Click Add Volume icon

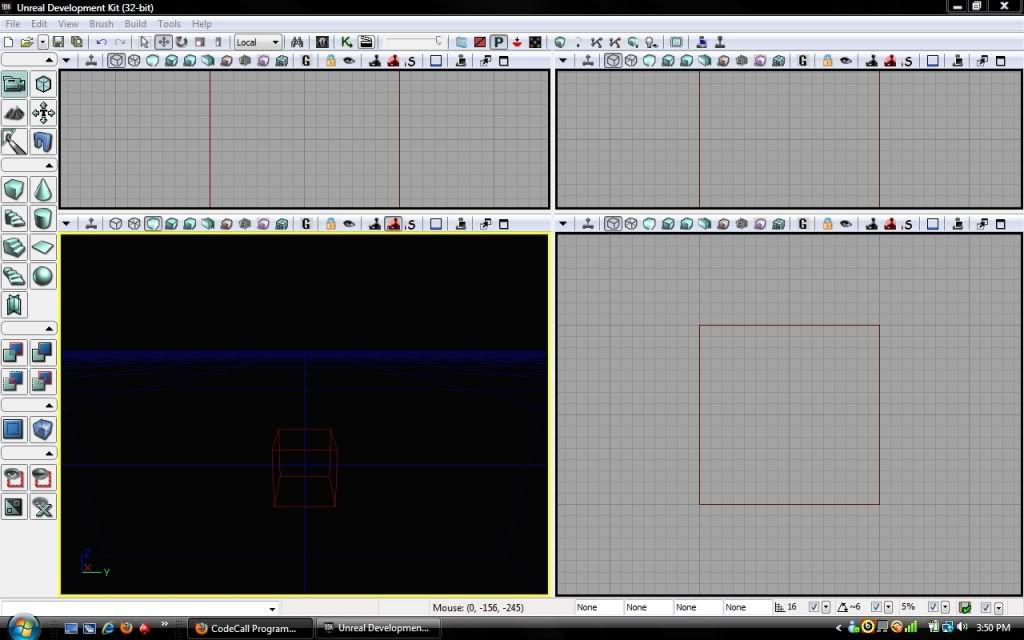coord(43,429)
